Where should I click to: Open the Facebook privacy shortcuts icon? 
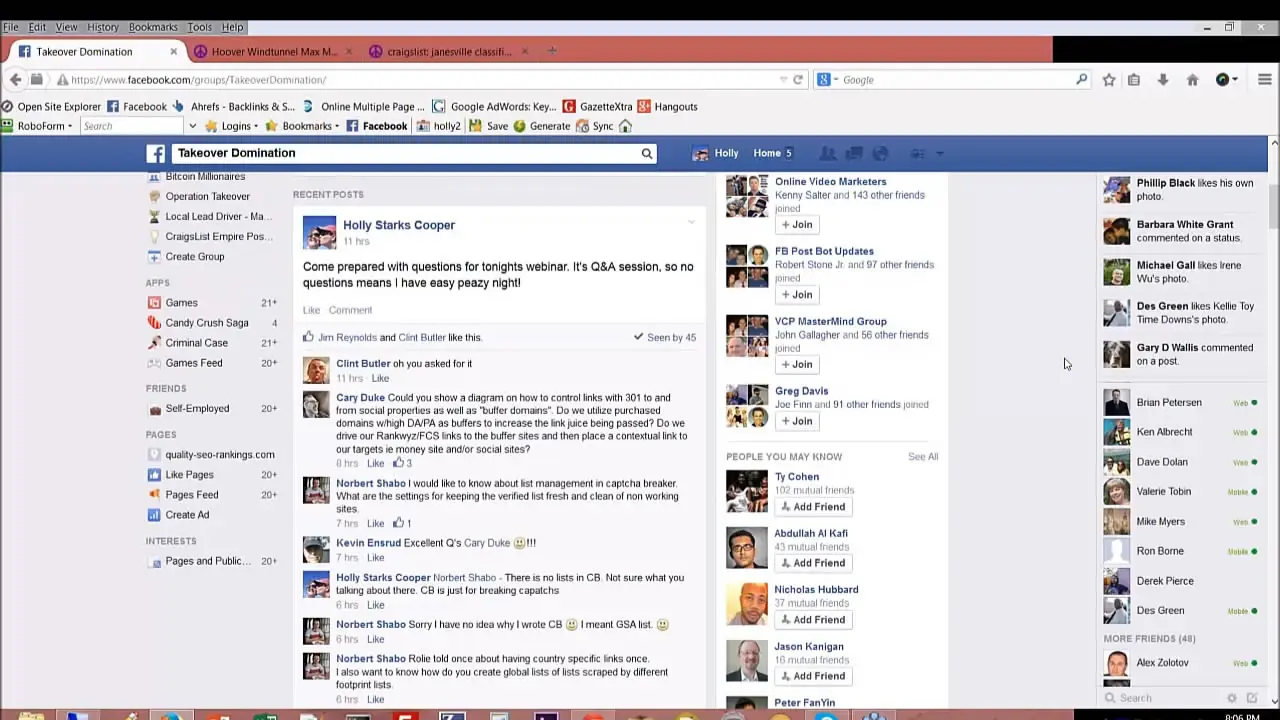[x=917, y=153]
